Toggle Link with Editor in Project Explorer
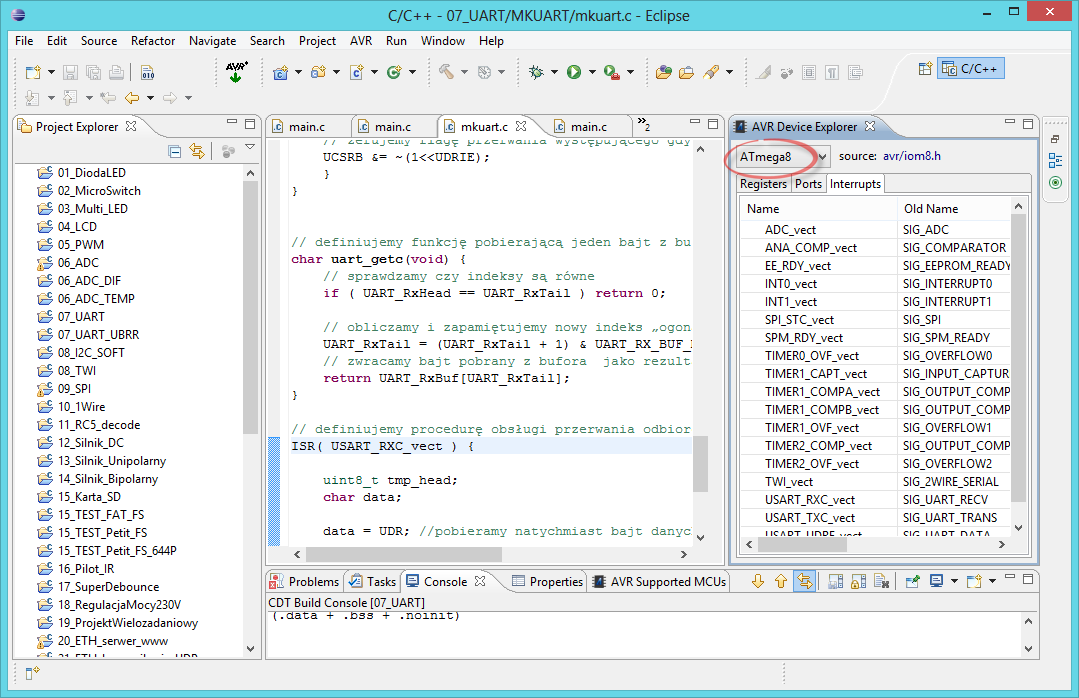Screen dimensions: 1079x698 tap(197, 151)
